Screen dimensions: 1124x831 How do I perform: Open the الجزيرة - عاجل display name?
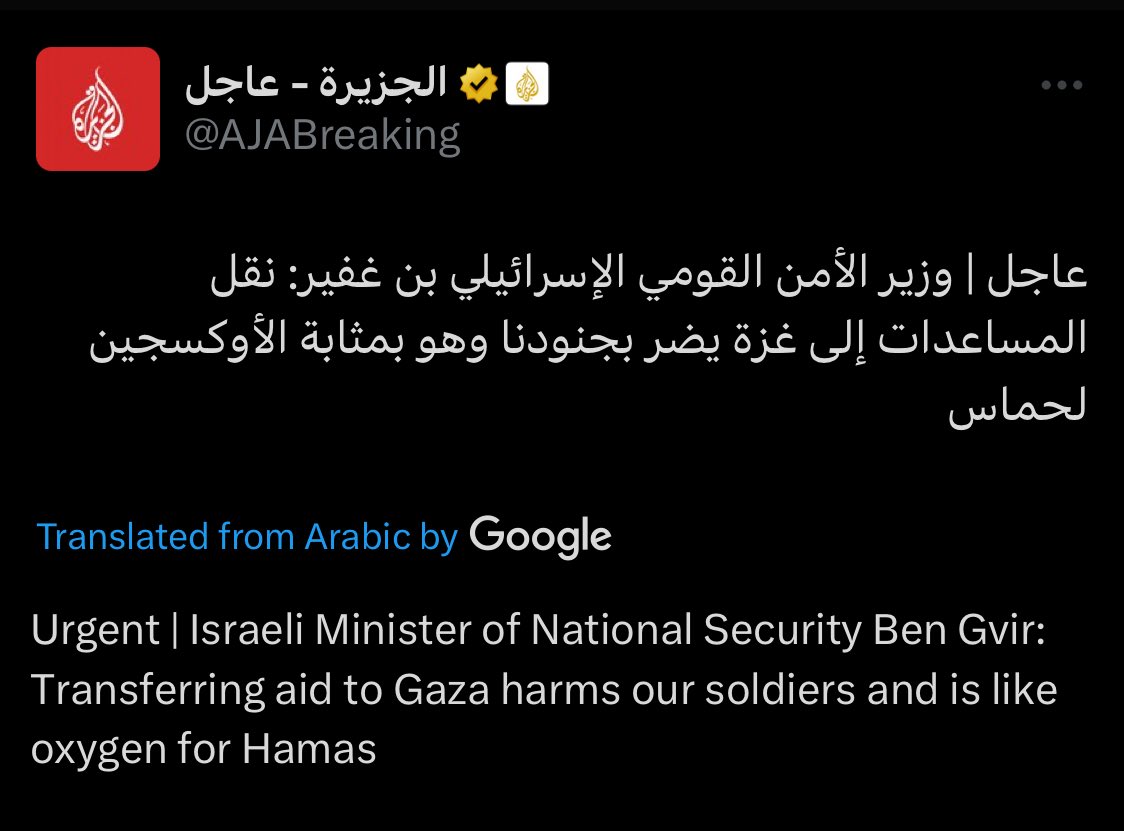[316, 86]
